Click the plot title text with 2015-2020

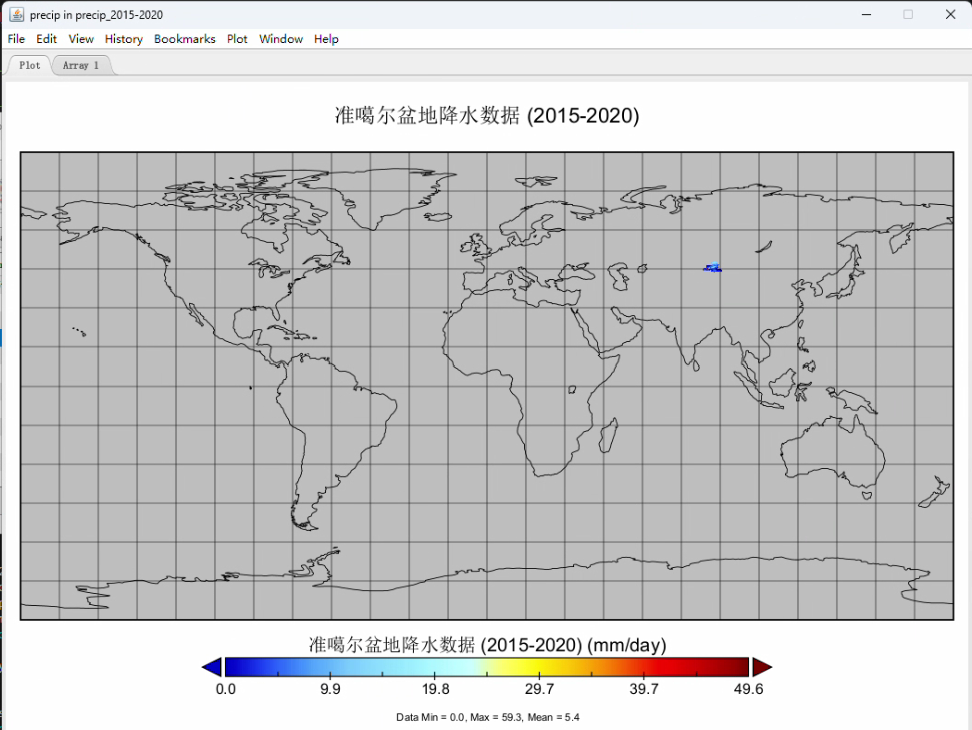(x=487, y=115)
